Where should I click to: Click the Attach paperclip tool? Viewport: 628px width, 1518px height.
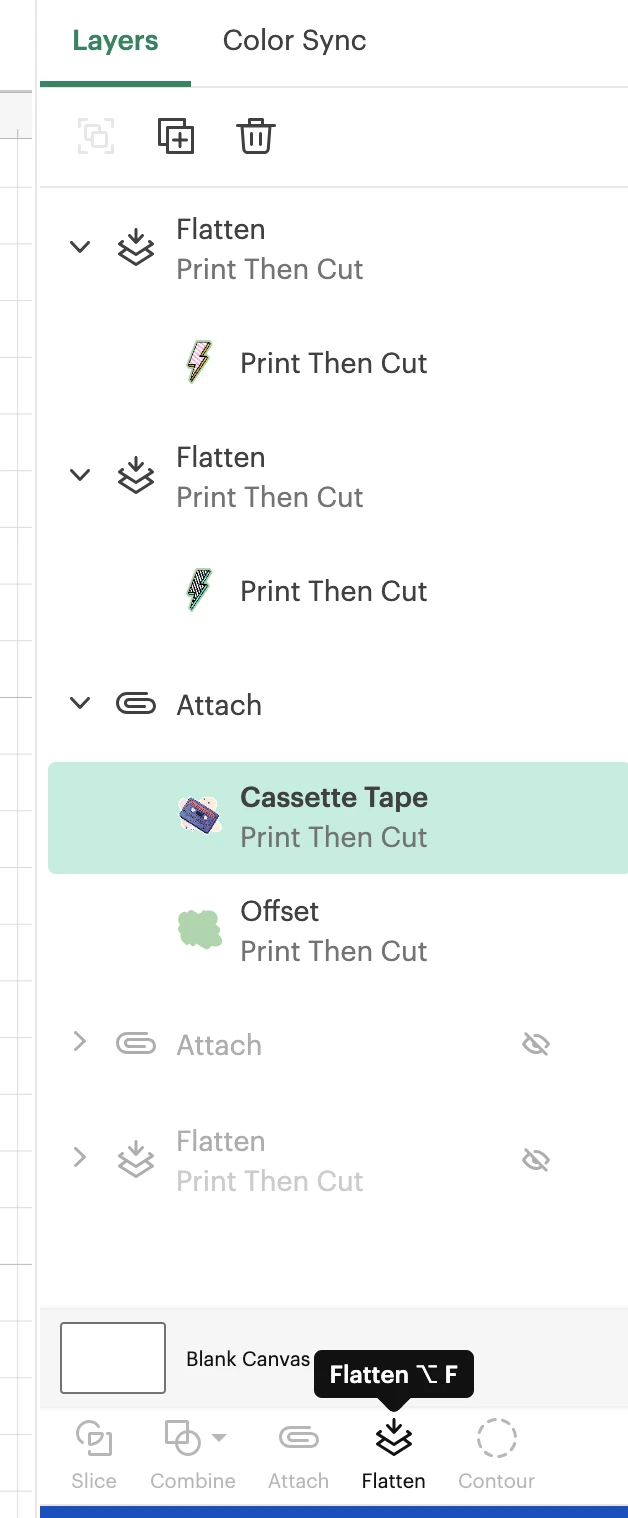[x=298, y=1440]
